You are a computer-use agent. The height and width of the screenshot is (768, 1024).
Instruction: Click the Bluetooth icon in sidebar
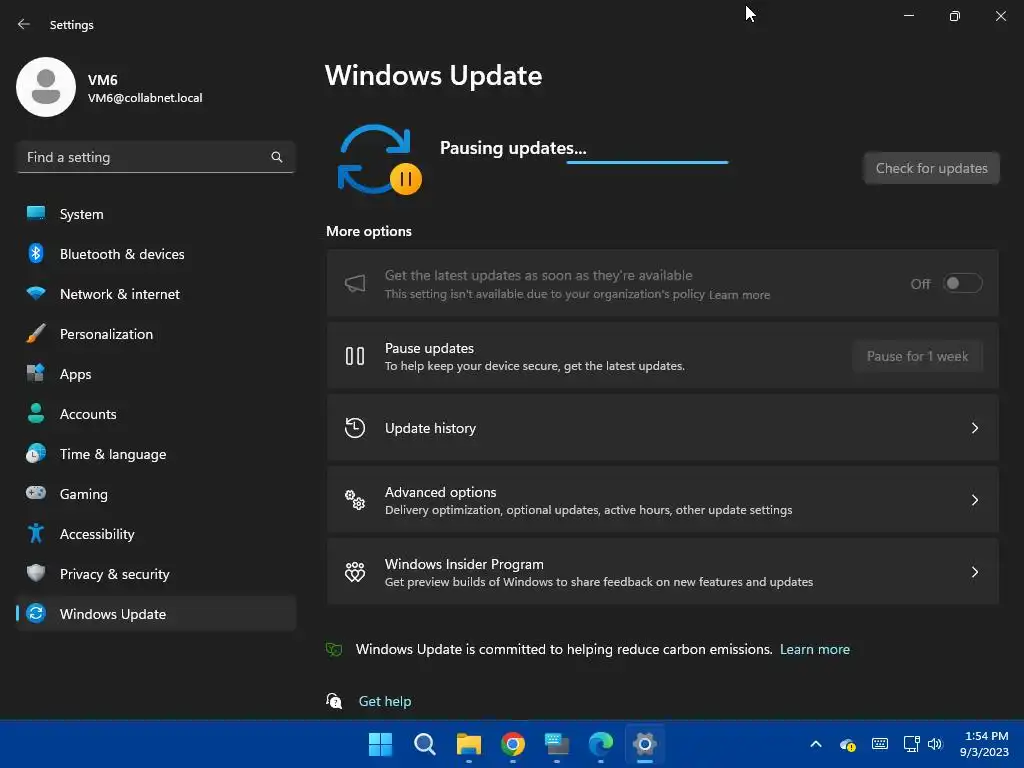point(36,253)
